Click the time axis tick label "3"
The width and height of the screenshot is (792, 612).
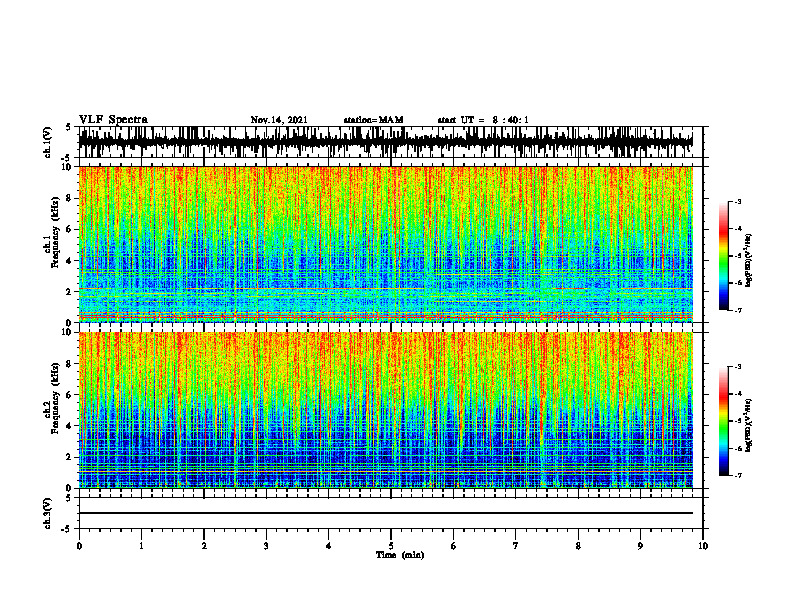point(266,546)
